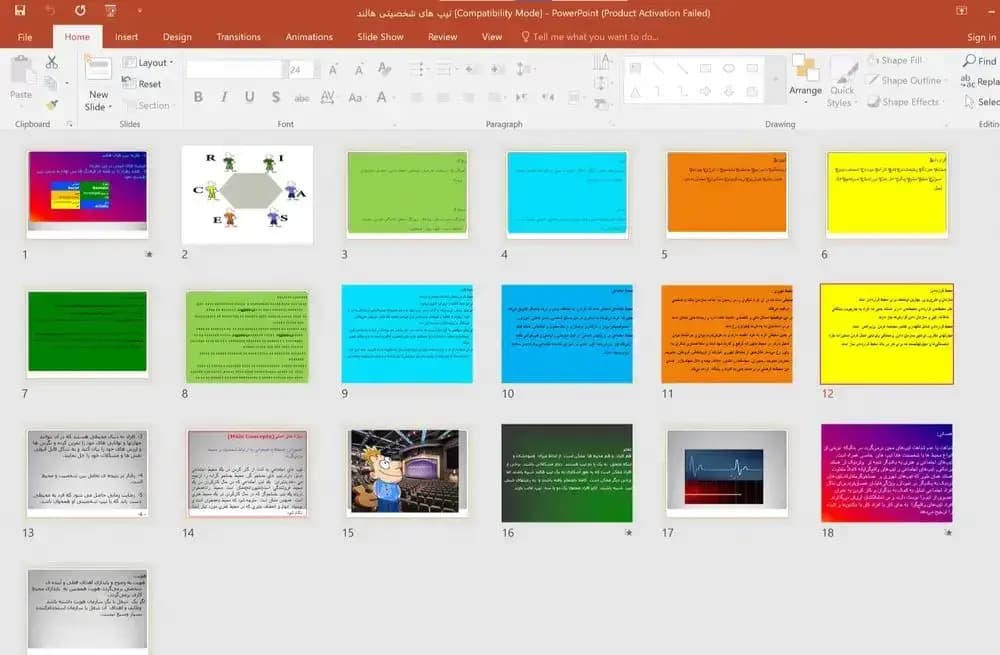Image resolution: width=1000 pixels, height=655 pixels.
Task: Click the Cut scissors icon
Action: click(52, 62)
